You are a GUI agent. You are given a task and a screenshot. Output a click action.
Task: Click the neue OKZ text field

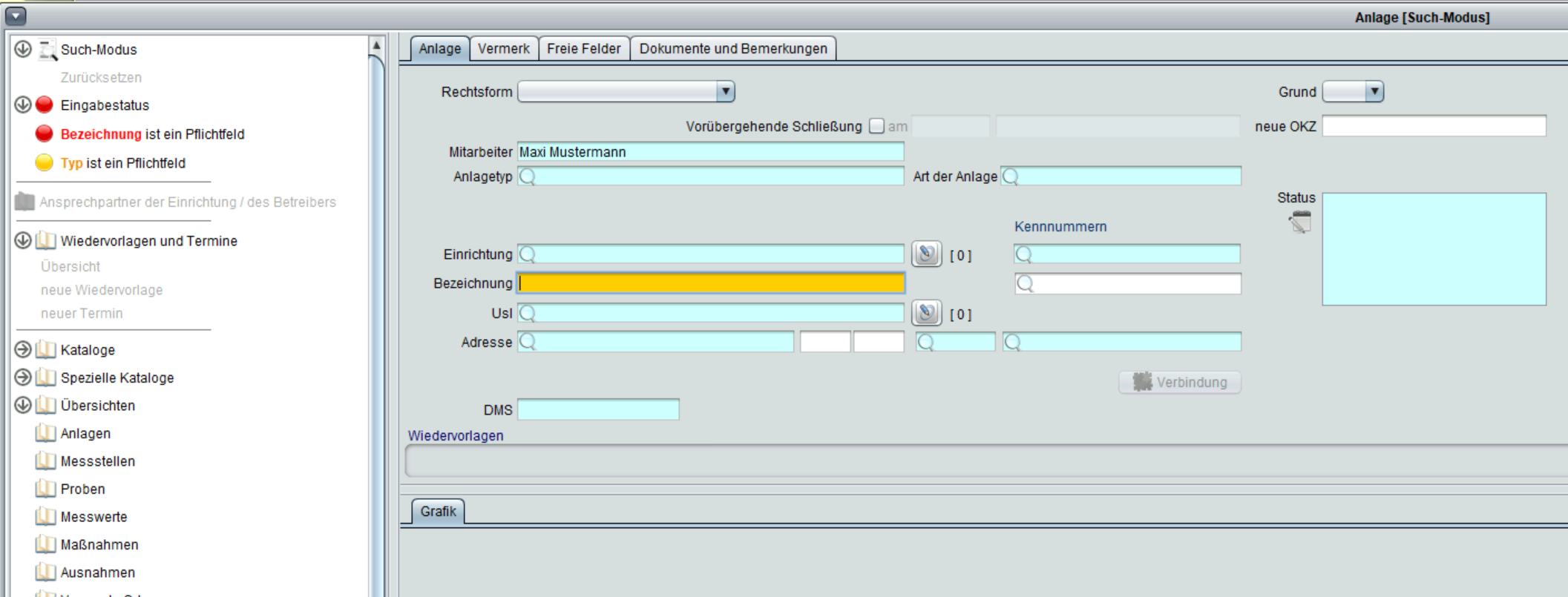click(1434, 126)
